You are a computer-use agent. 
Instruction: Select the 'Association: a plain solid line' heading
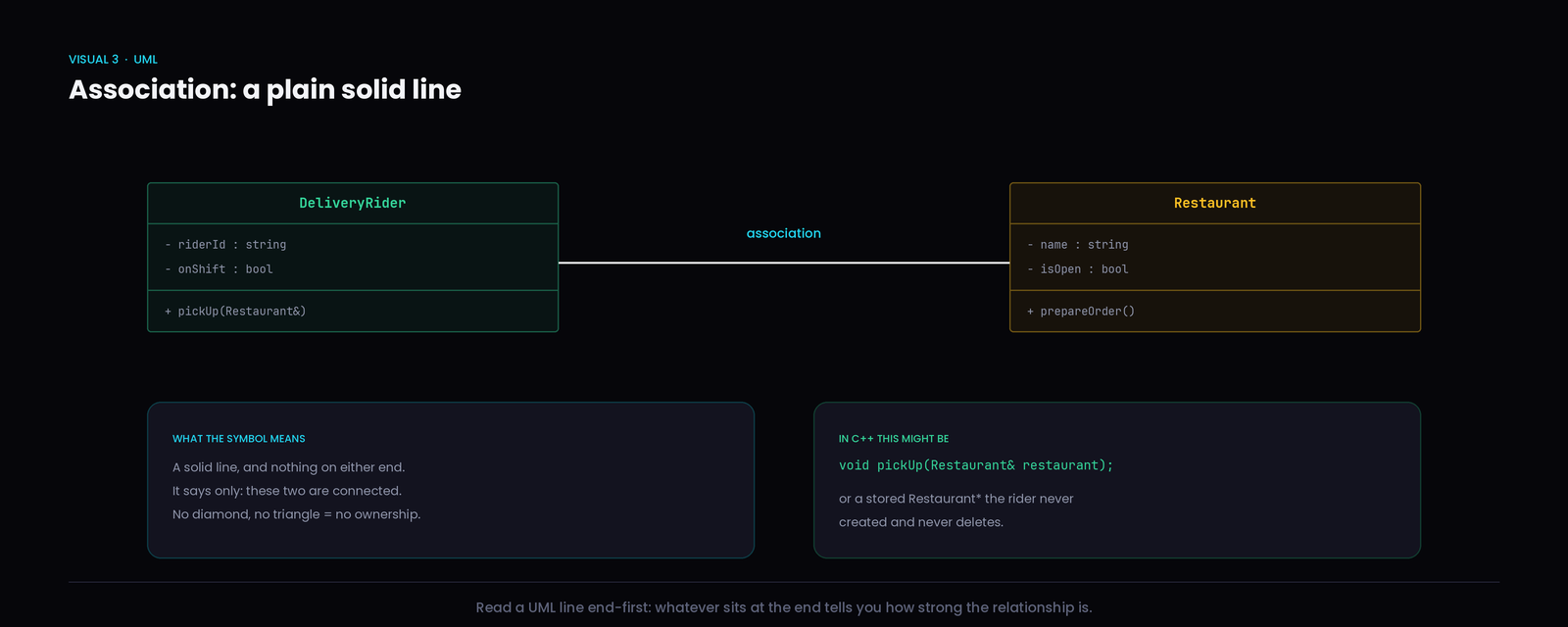[265, 89]
